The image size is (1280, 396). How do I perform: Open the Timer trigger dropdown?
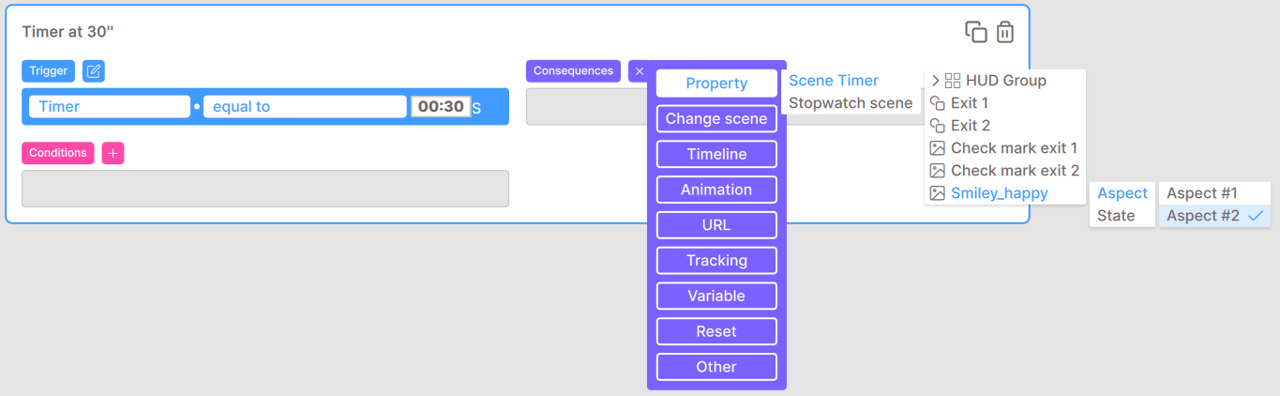point(109,106)
